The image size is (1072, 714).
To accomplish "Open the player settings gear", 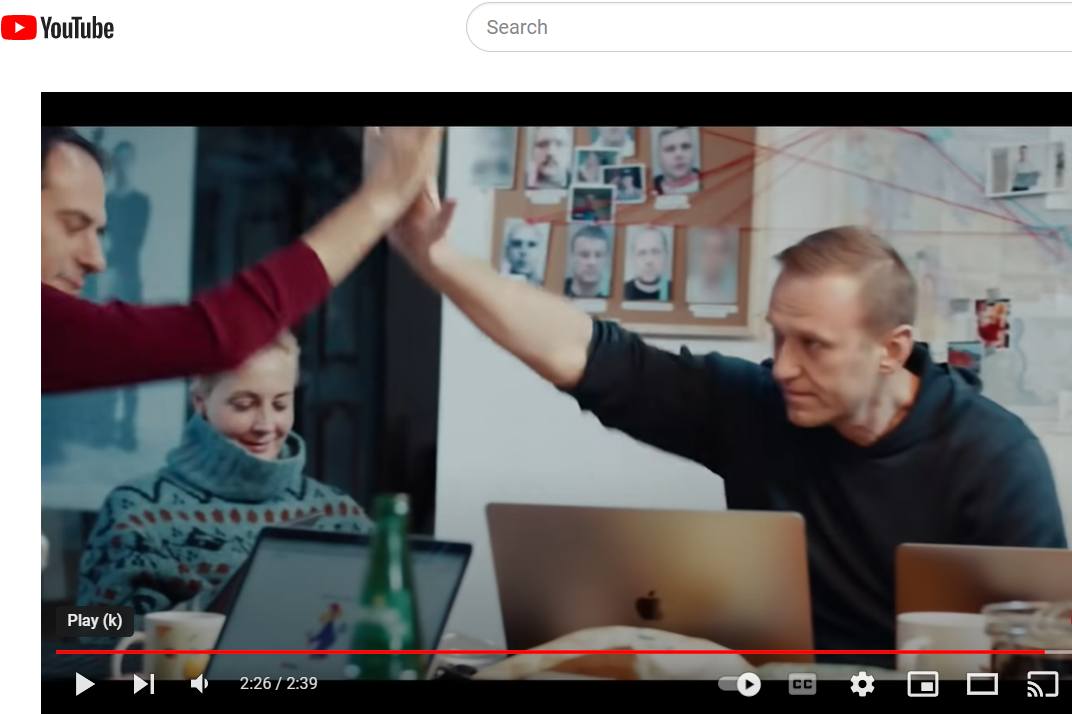I will pyautogui.click(x=862, y=684).
